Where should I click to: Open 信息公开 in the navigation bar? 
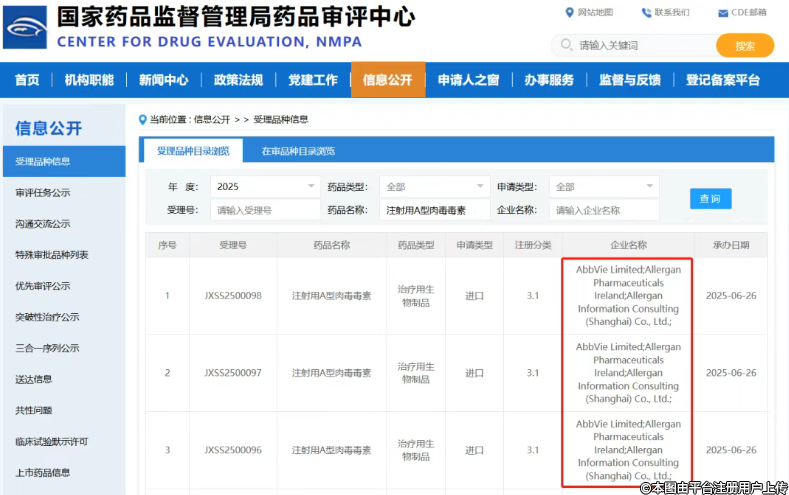[387, 80]
